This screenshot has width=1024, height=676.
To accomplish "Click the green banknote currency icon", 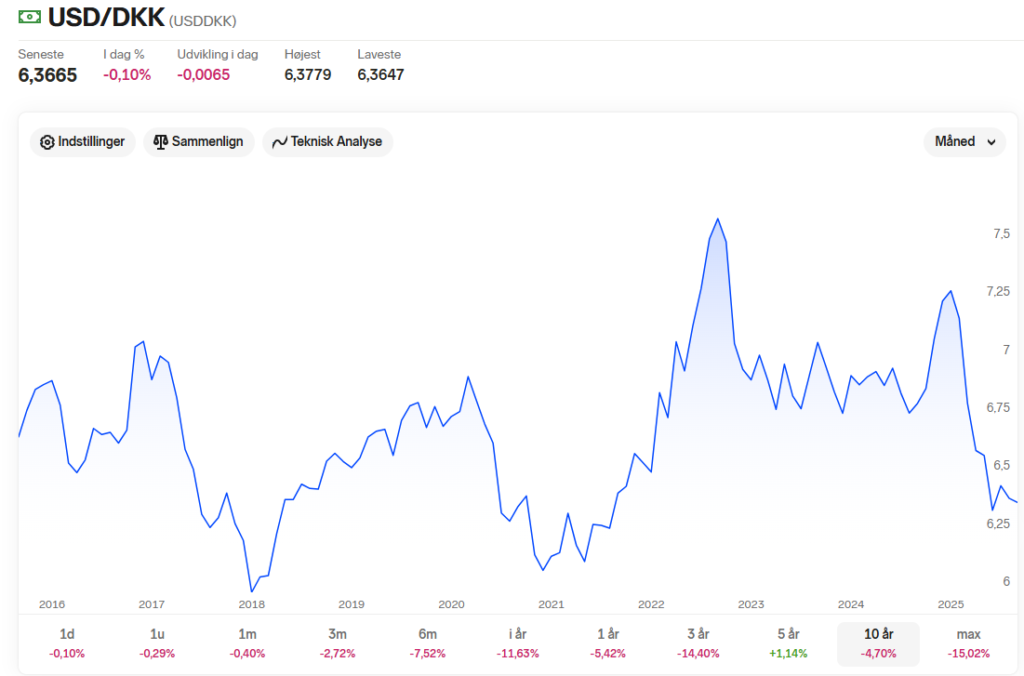I will pos(29,16).
